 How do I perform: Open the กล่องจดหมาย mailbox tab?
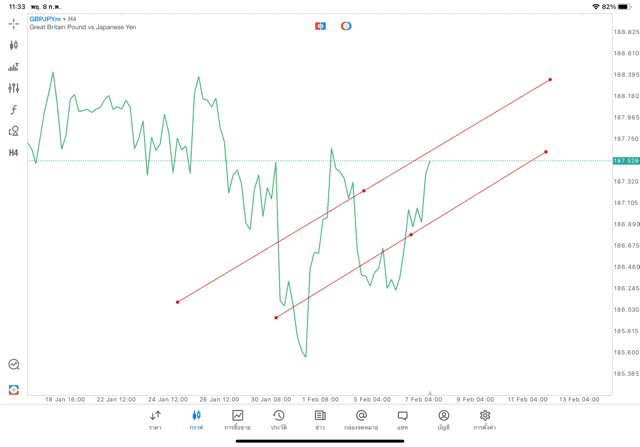361,420
